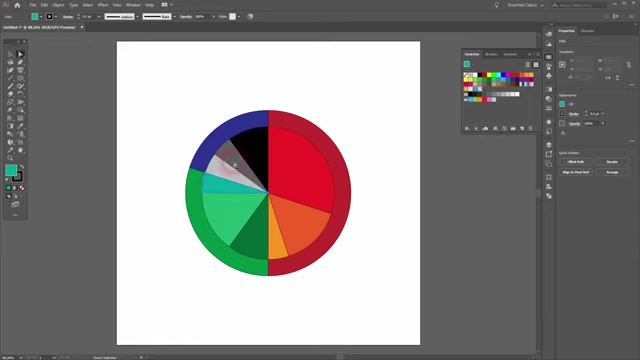Screen dimensions: 640x360
Task: Open the Window menu
Action: (x=133, y=5)
